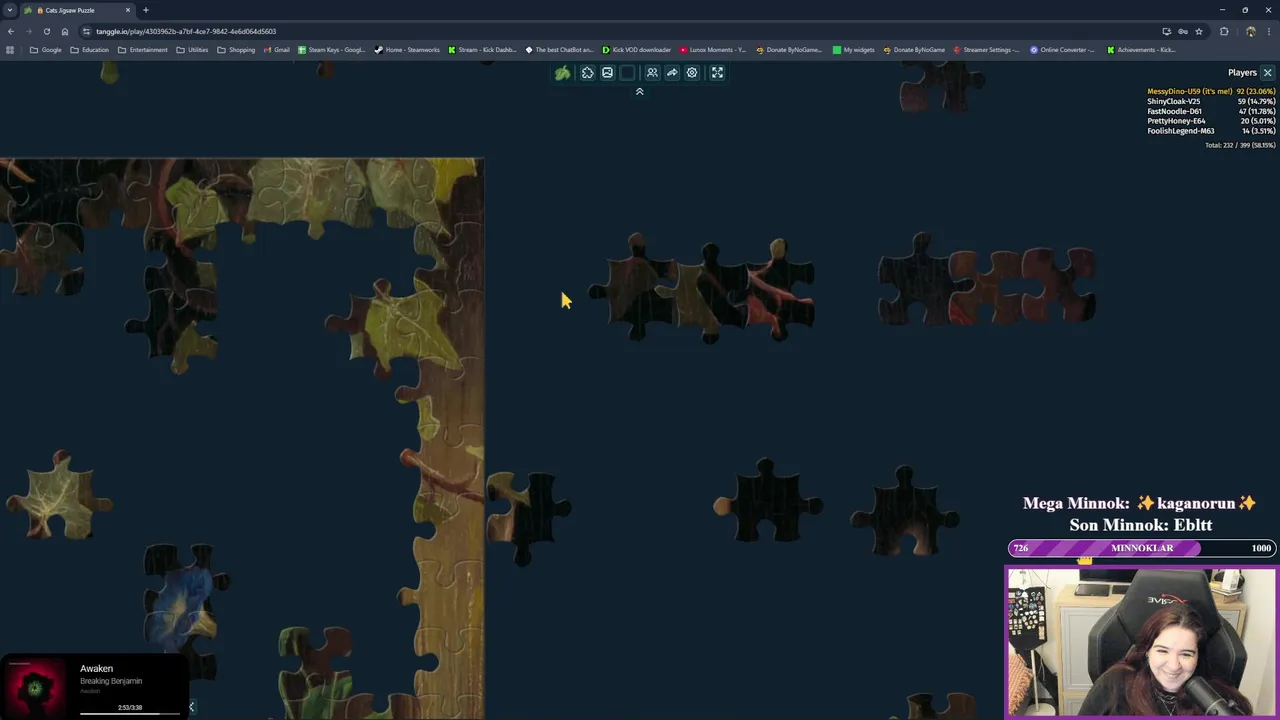Open Home - Steamworks bookmark
Image resolution: width=1280 pixels, height=720 pixels.
[407, 49]
